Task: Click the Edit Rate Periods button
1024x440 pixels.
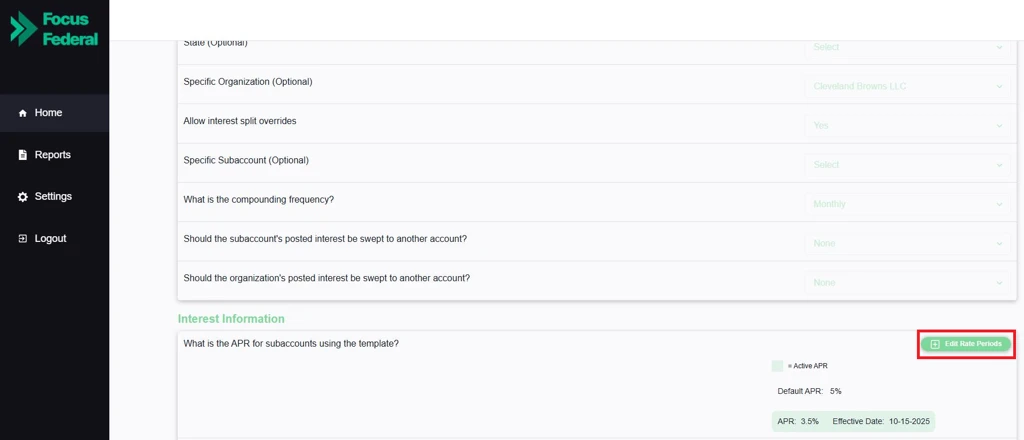Action: [966, 344]
